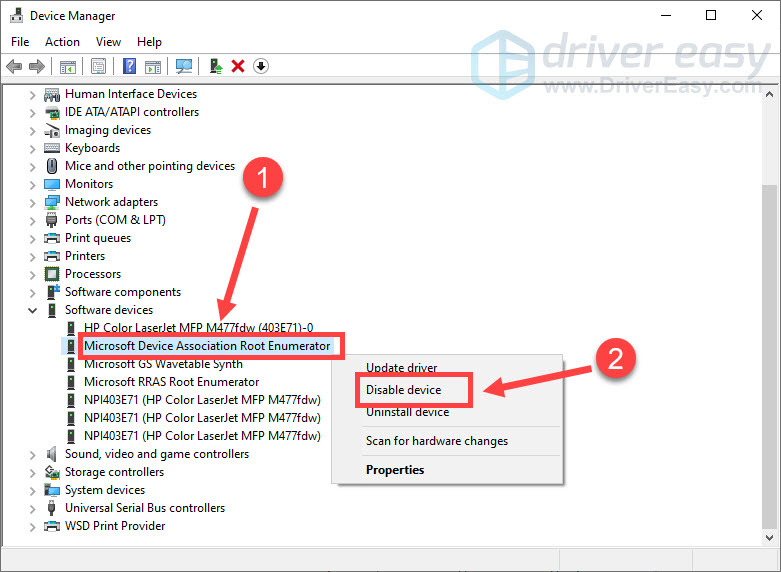This screenshot has height=572, width=781.
Task: Select Microsoft RRAS Root Enumerator item
Action: 171,382
